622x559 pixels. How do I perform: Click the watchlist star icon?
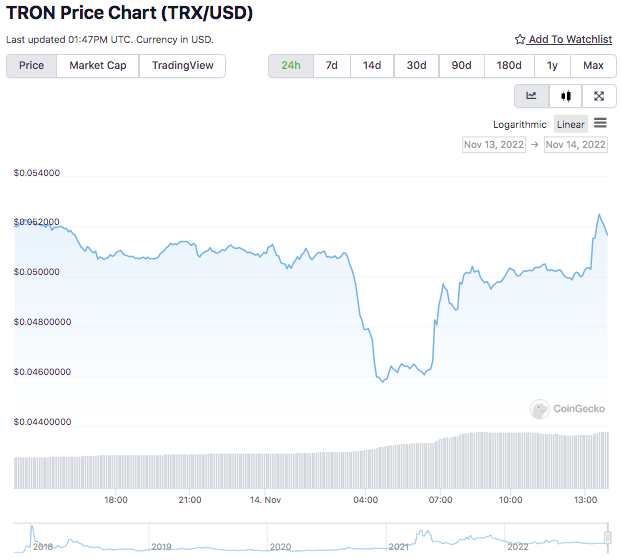(x=520, y=39)
